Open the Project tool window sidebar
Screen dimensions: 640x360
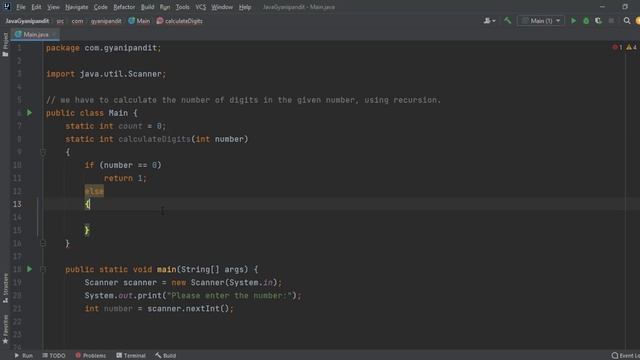(5, 44)
